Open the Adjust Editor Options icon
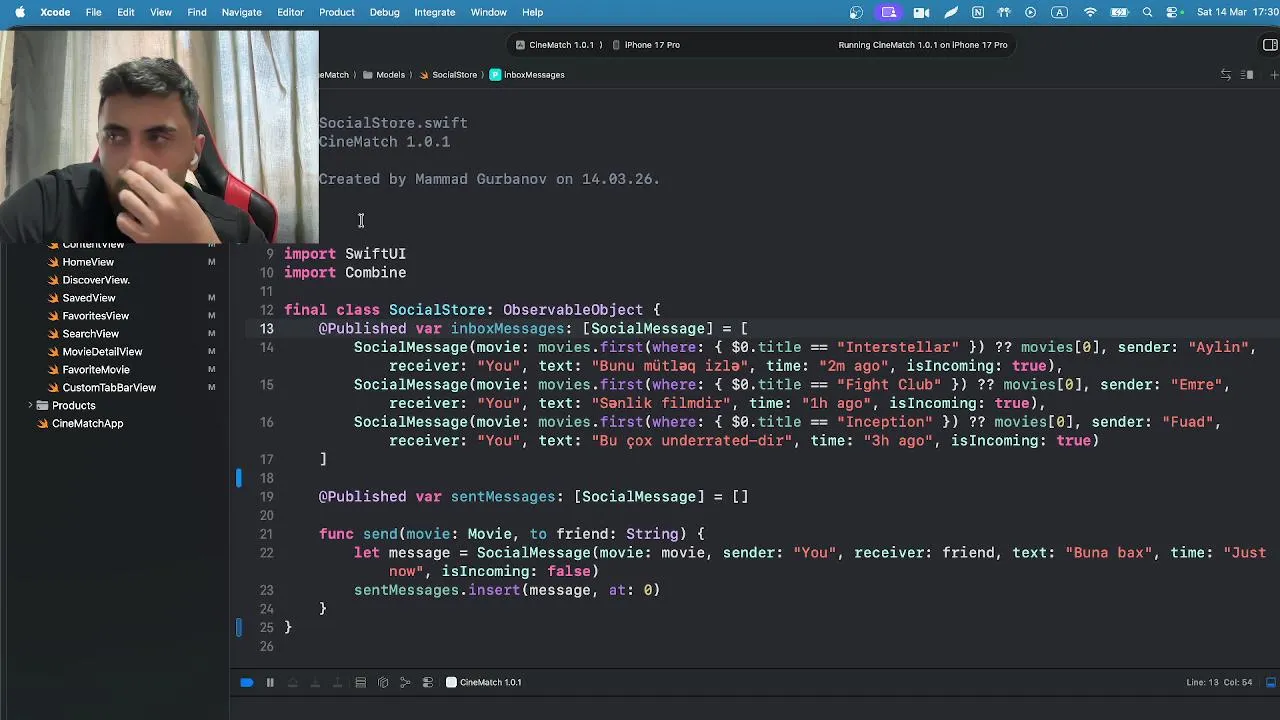 (1247, 75)
